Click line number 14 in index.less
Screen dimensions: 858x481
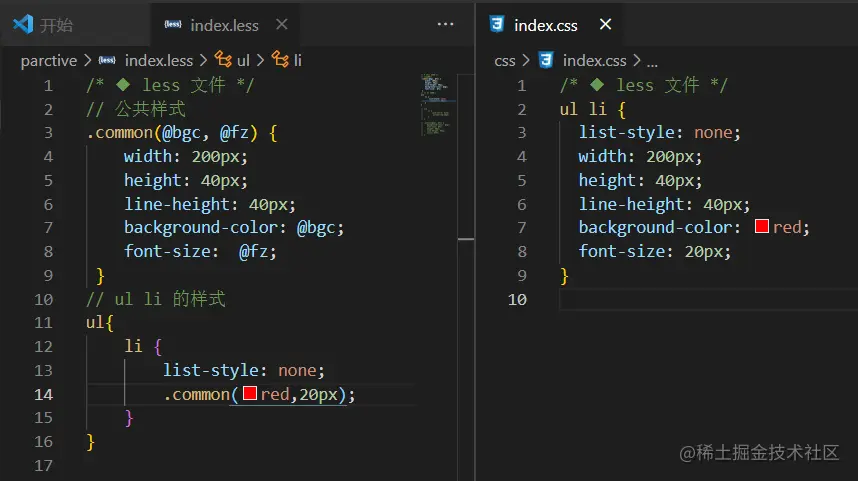click(x=44, y=395)
